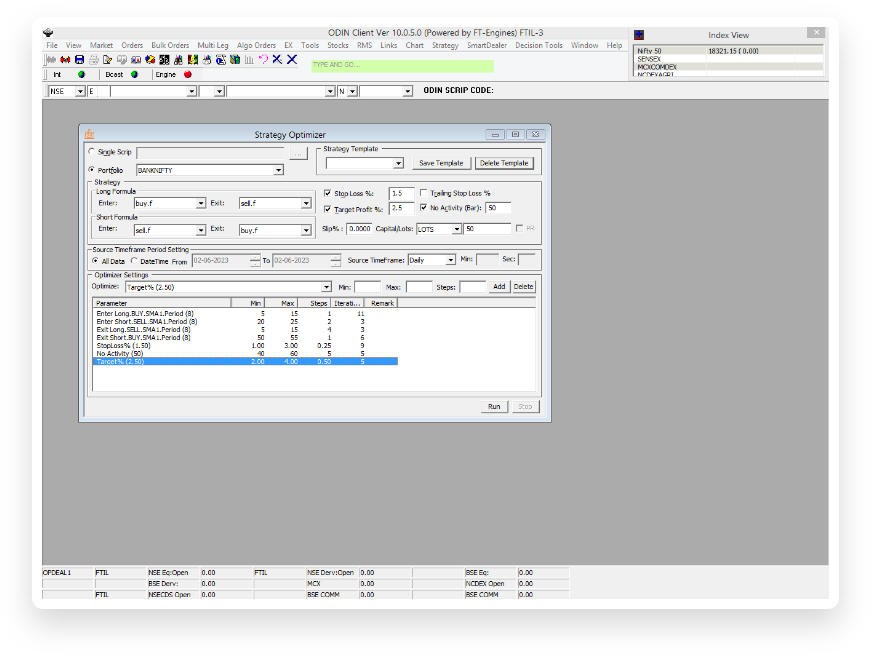Viewport: 871px width, 657px height.
Task: Click the Slip% value field
Action: (359, 229)
